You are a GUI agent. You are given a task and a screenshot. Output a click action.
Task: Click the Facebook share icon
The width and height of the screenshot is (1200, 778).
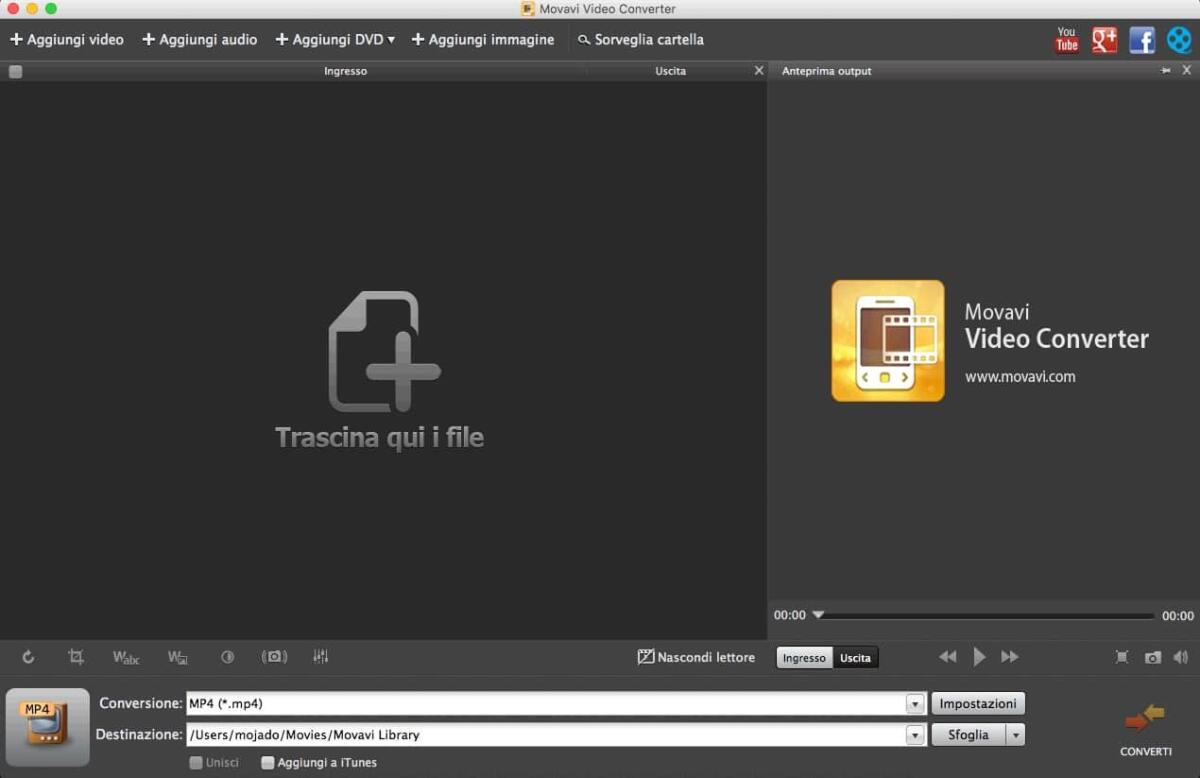1141,40
